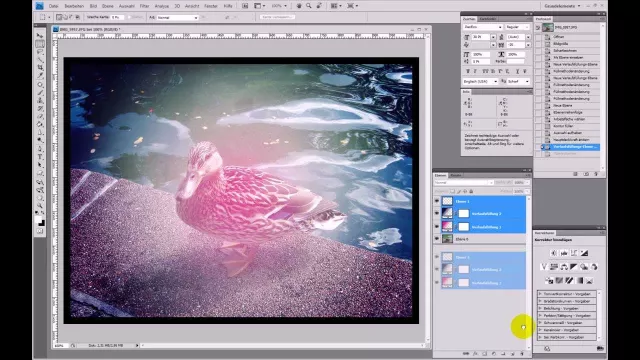Toggle Faux Bold in Zeichen panel
Image resolution: width=640 pixels, height=360 pixels.
coord(468,71)
